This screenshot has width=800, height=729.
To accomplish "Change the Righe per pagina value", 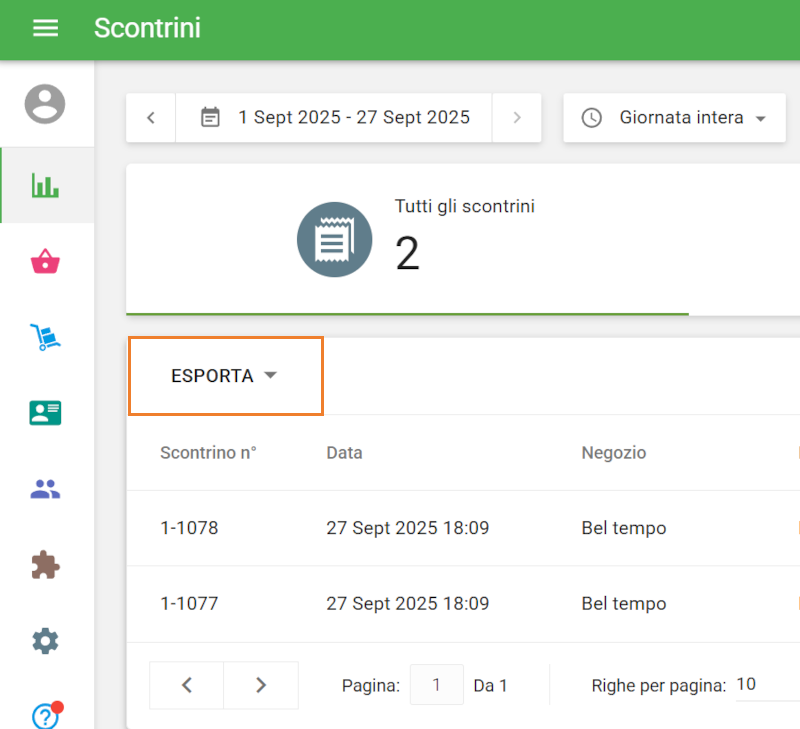I will click(x=765, y=685).
